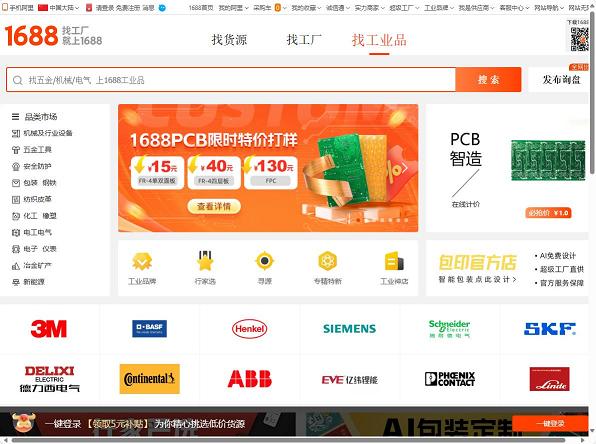
Task: Focus the 找五金/机械/电气 search field
Action: click(231, 80)
